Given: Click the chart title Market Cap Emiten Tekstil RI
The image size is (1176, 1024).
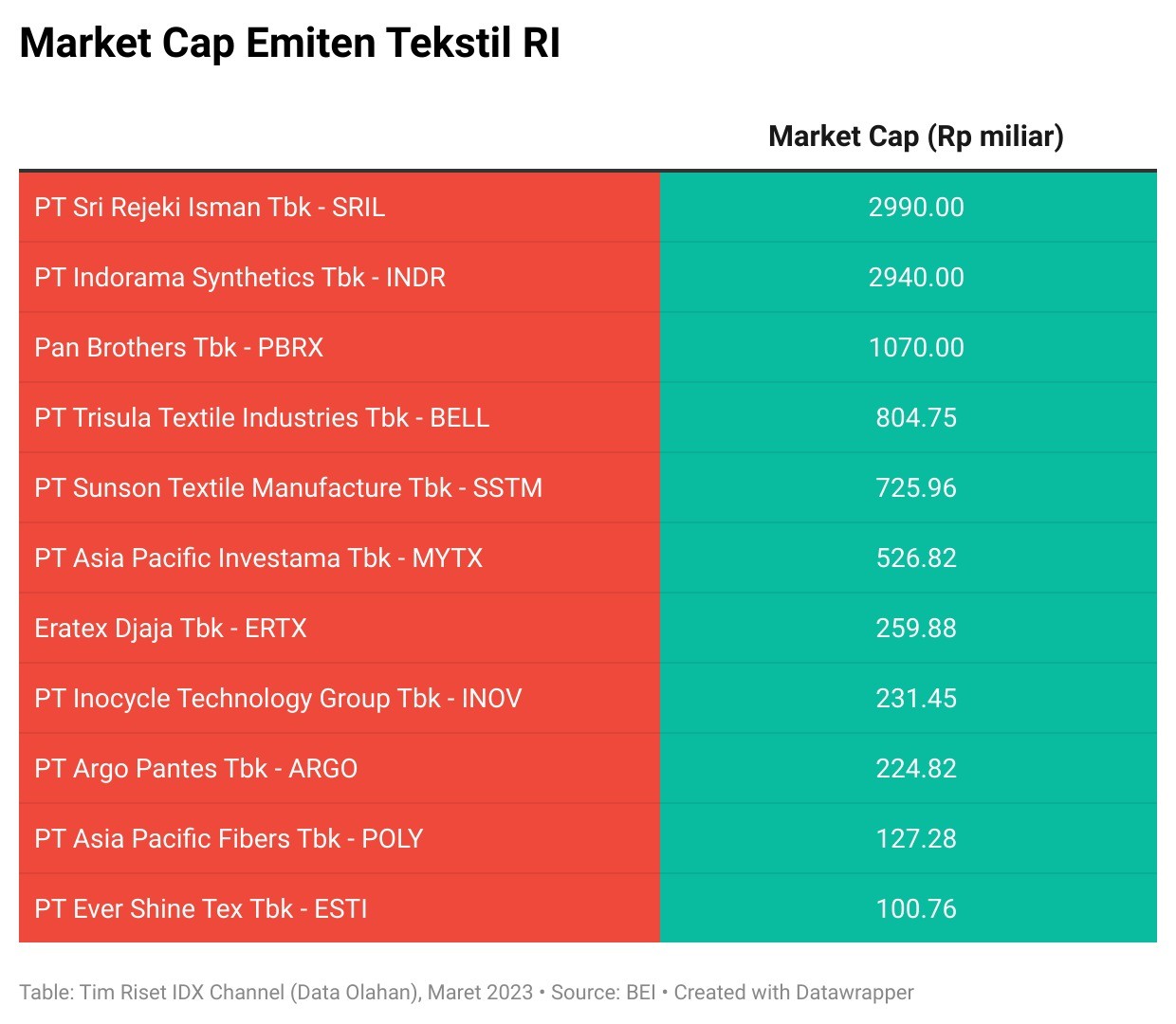Looking at the screenshot, I should click(x=289, y=44).
